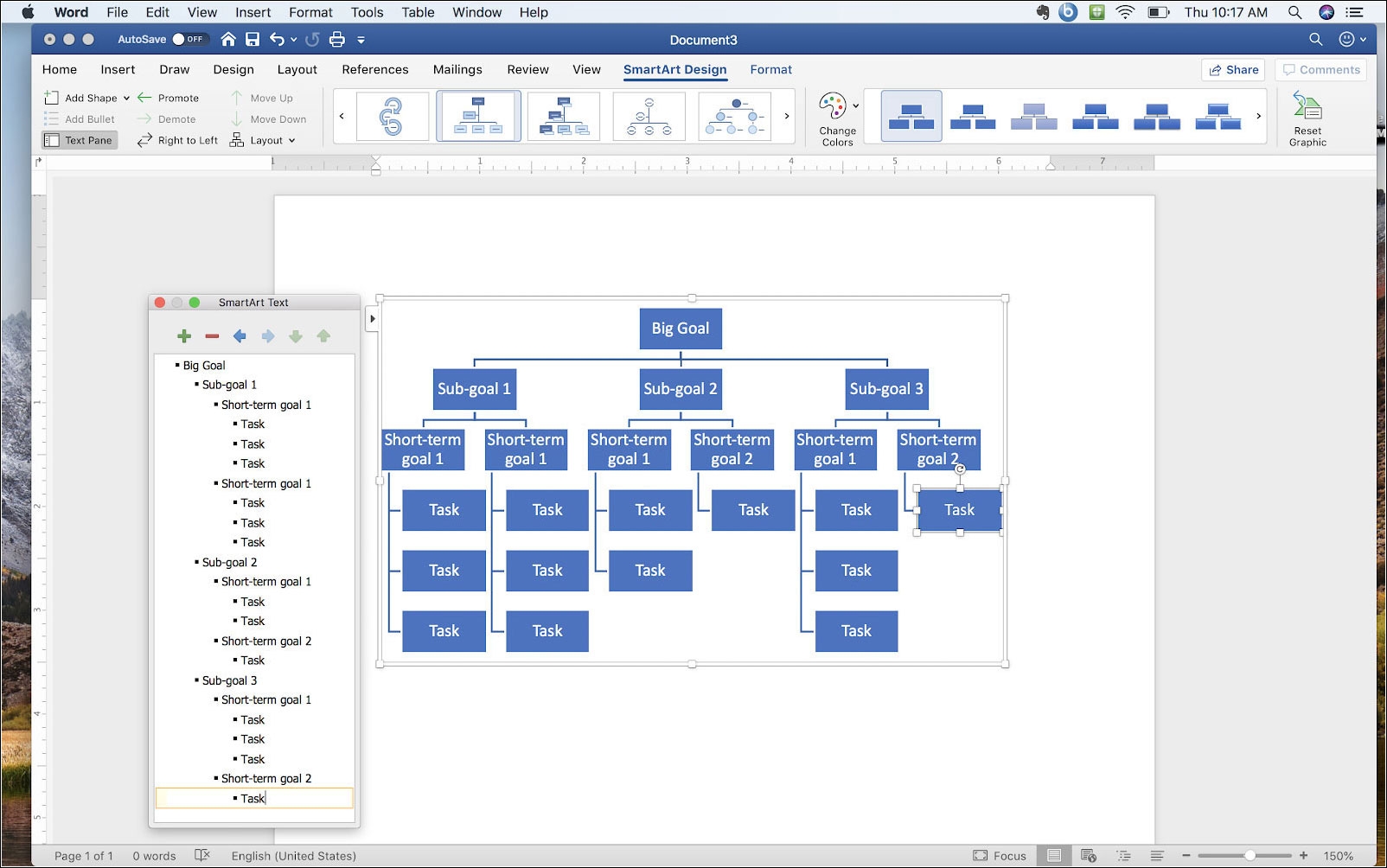Screen dimensions: 1387x868
Task: Click the Home icon in title bar
Action: [228, 39]
